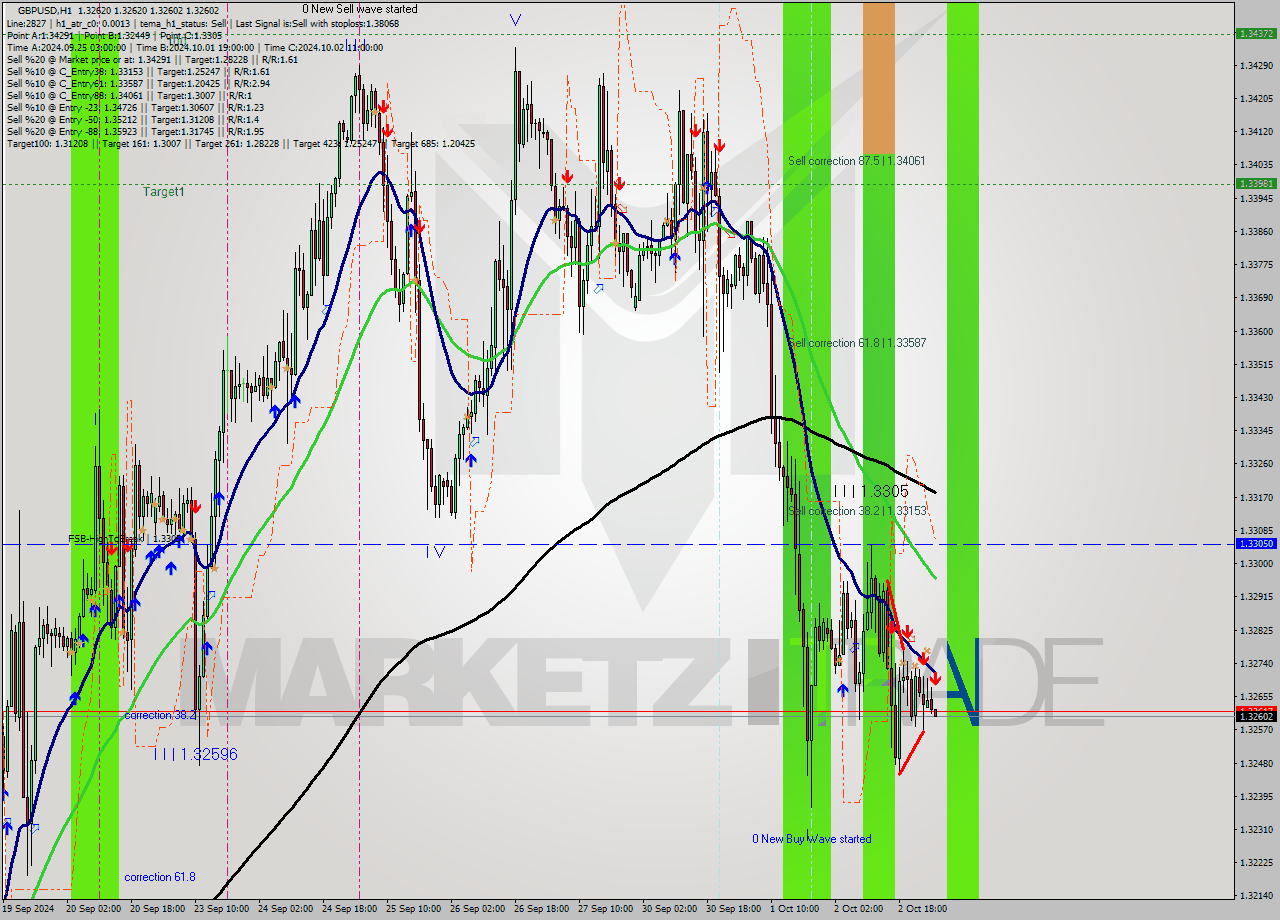Click the 'Line:2827' indicator status line
Image resolution: width=1280 pixels, height=920 pixels.
203,22
